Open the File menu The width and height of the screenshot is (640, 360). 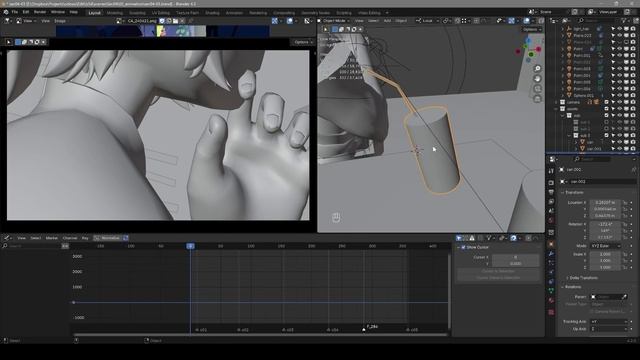(15, 12)
